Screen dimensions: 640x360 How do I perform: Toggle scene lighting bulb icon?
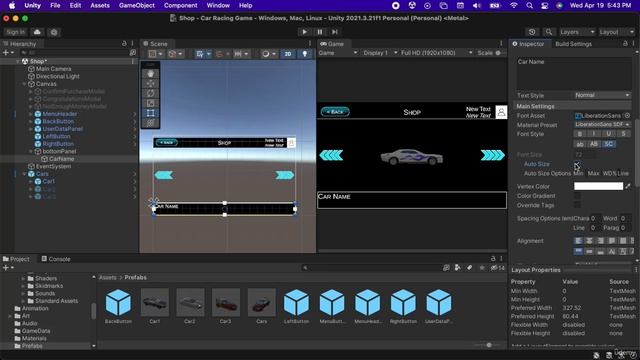point(304,54)
